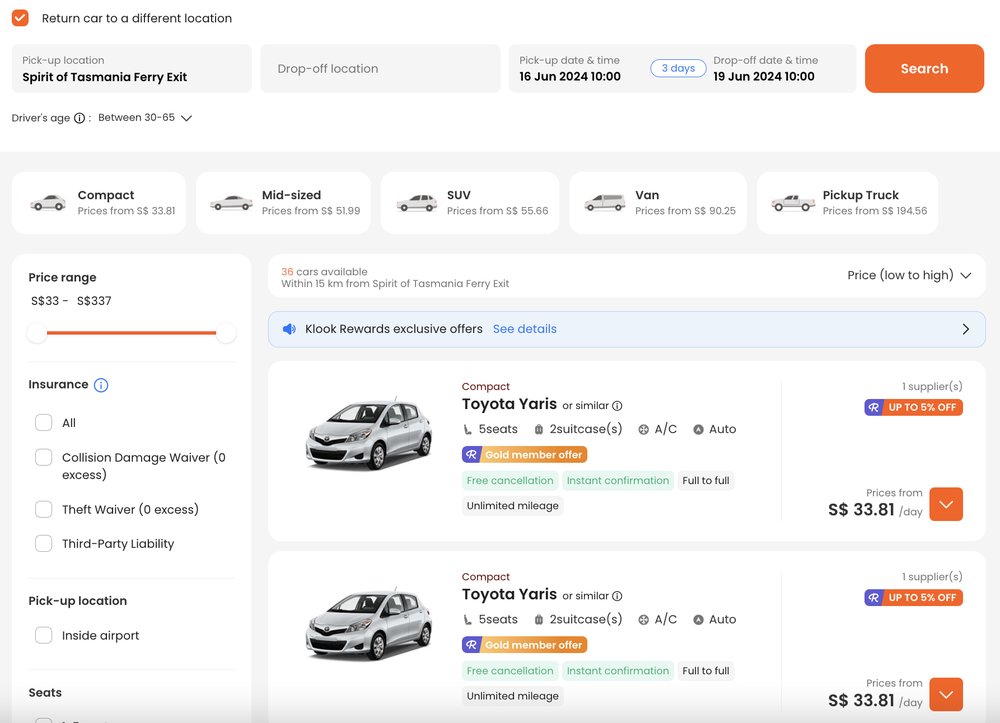1000x723 pixels.
Task: Uncheck 'Return car to a different location'
Action: [x=19, y=17]
